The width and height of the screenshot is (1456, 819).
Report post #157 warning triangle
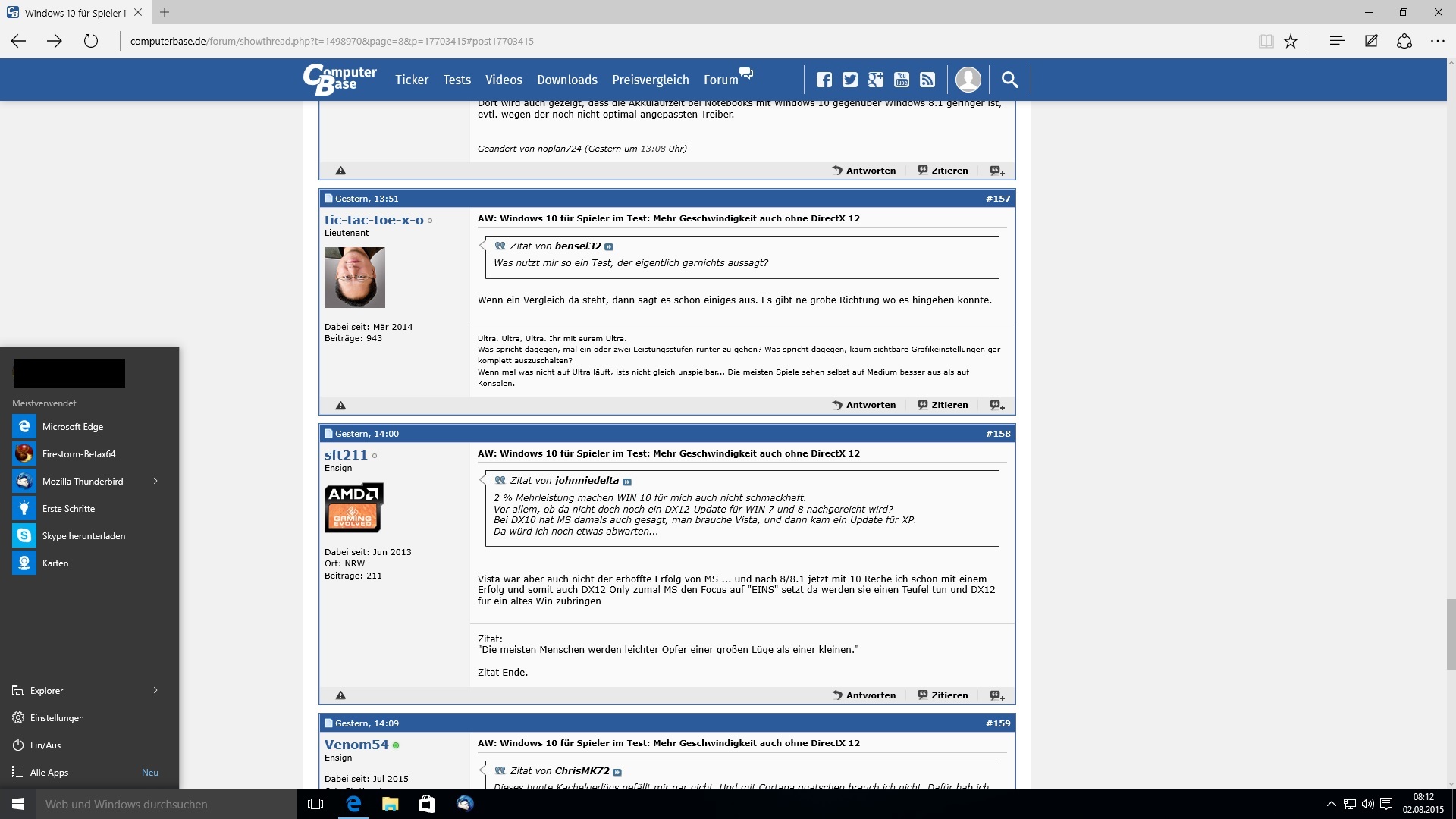tap(340, 406)
